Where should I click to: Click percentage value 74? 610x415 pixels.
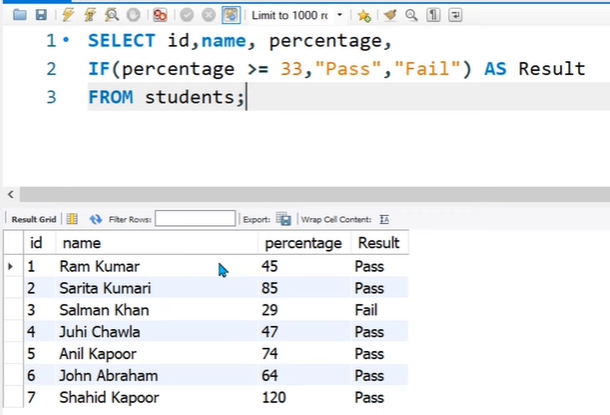click(x=270, y=354)
